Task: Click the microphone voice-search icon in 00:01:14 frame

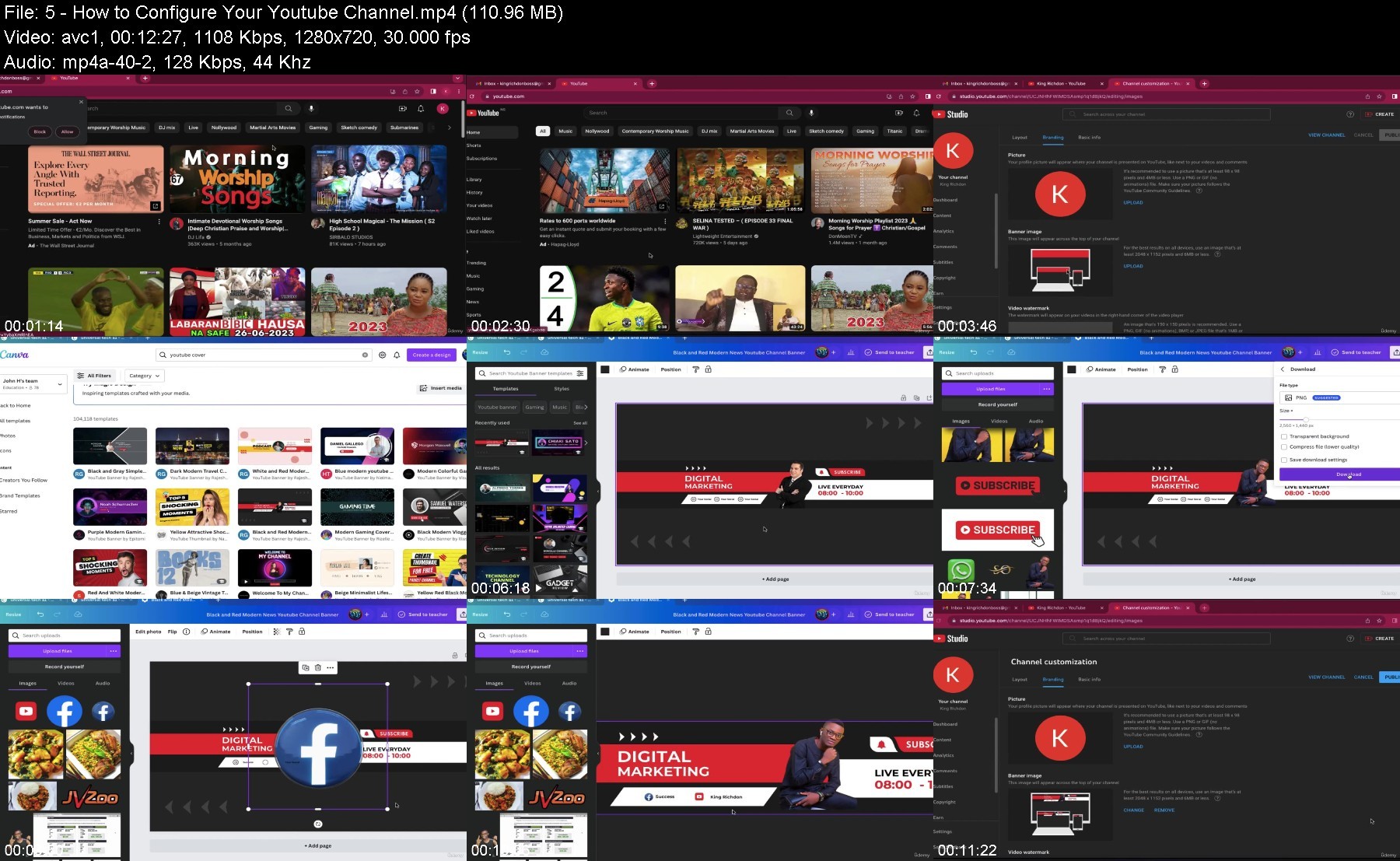Action: click(x=311, y=109)
